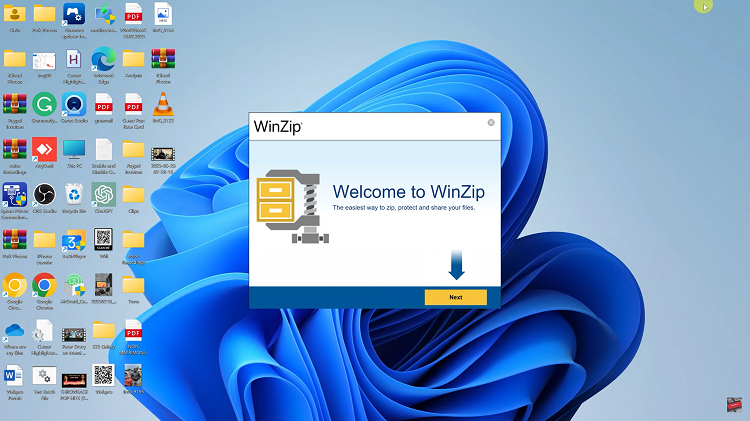Open the S23 Galaxy folder

coord(103,331)
